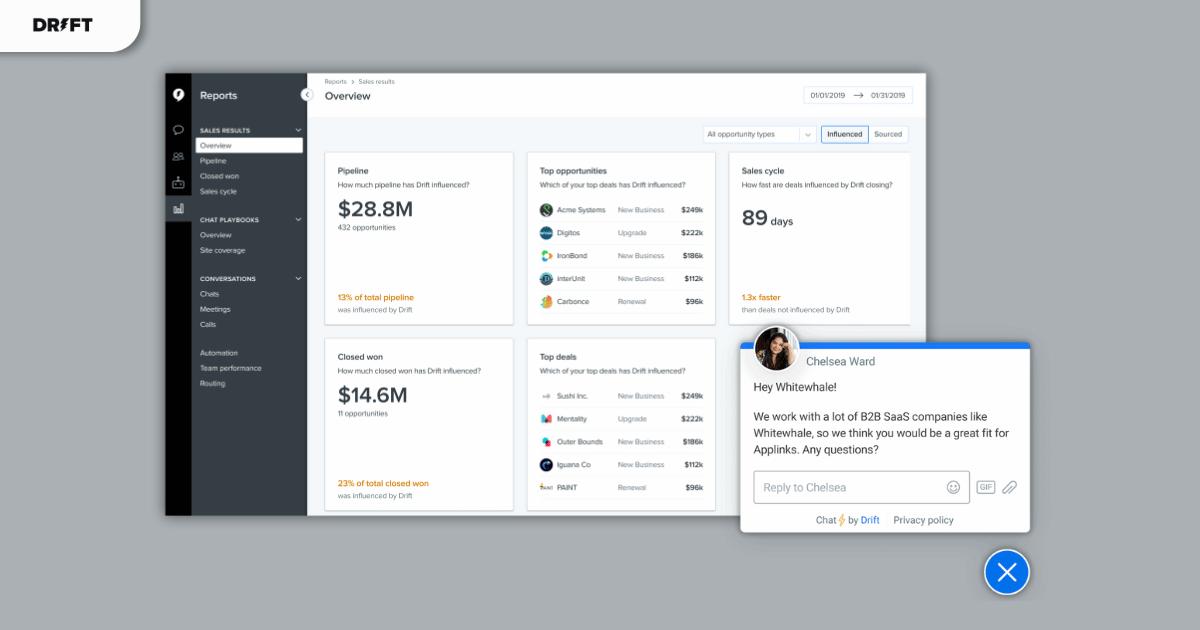The image size is (1200, 630).
Task: Click the 89 days sales cycle value
Action: tap(767, 218)
